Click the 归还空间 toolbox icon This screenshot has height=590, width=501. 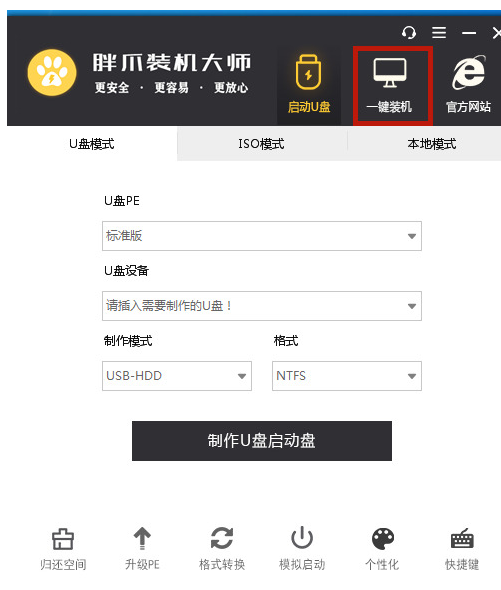point(63,538)
